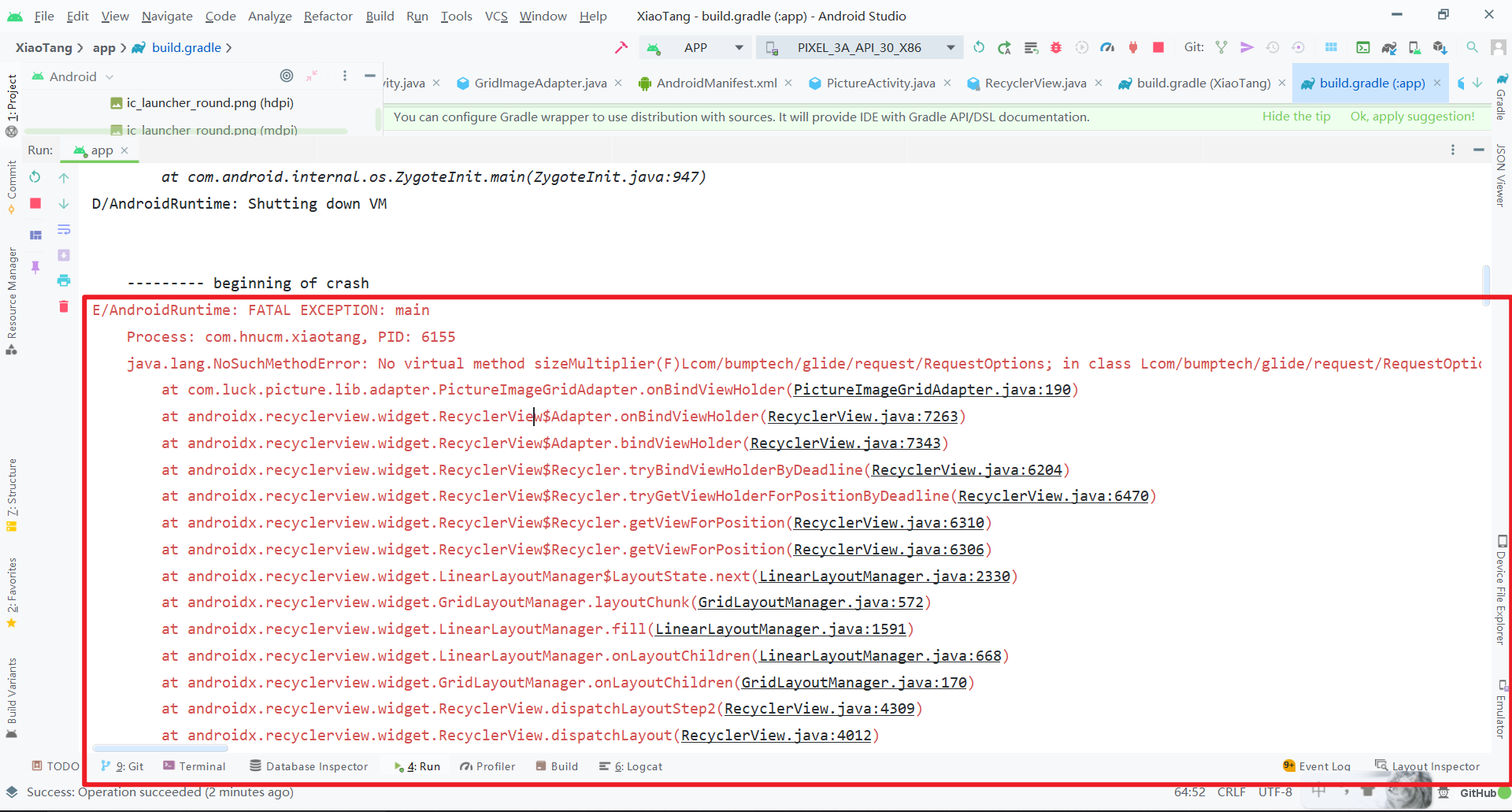
Task: Open Run panel options three-dot menu
Action: [1453, 150]
